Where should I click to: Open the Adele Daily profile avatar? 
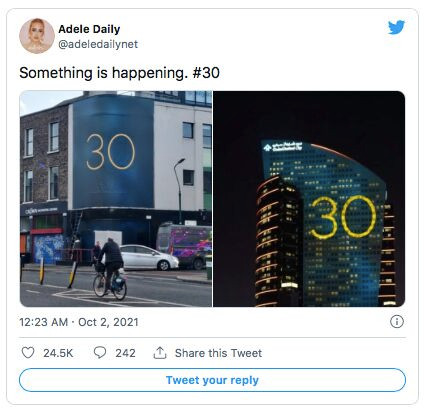click(37, 36)
